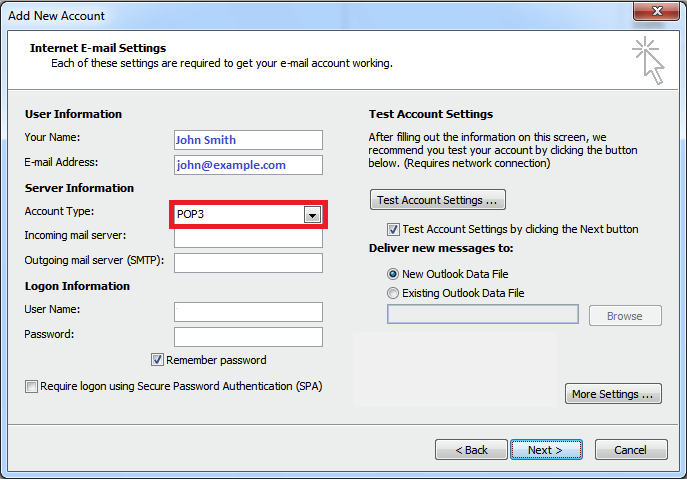The image size is (687, 480).
Task: Click the wizard cursor icon in header
Action: point(648,61)
